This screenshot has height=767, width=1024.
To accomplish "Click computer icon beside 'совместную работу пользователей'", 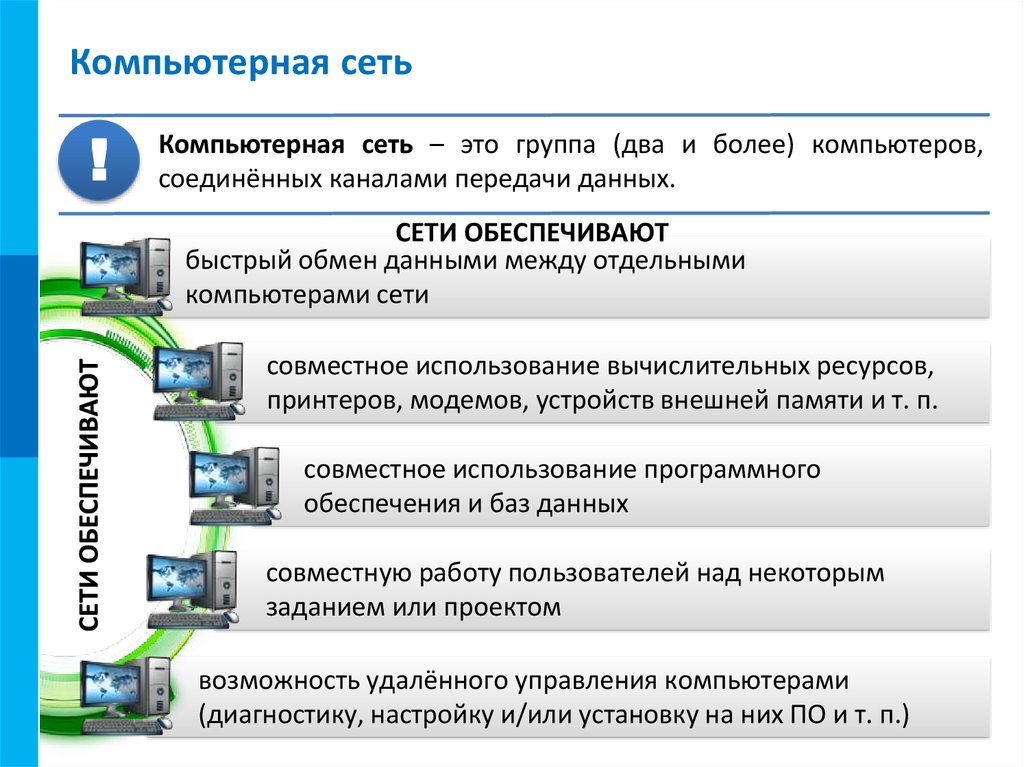I will pos(193,590).
